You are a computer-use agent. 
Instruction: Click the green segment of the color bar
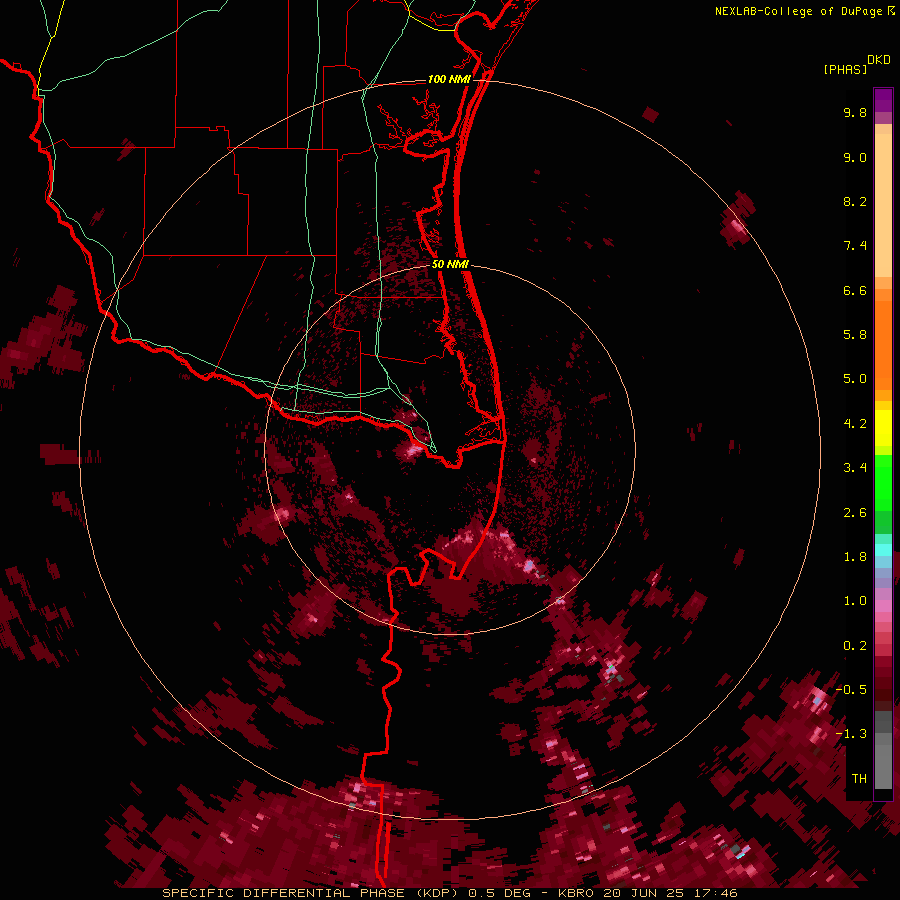[883, 494]
